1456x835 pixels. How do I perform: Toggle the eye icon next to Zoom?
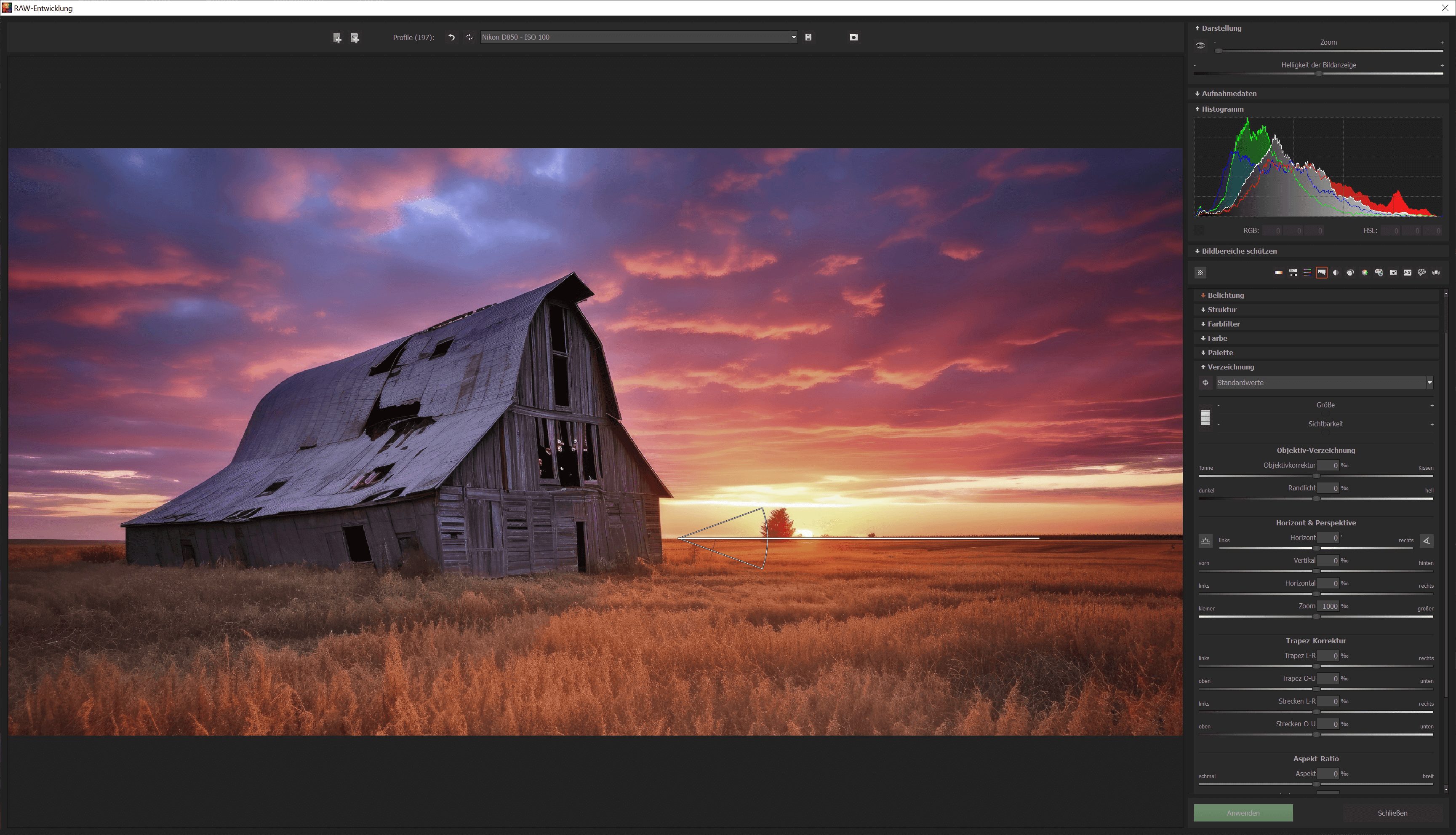(x=1200, y=45)
